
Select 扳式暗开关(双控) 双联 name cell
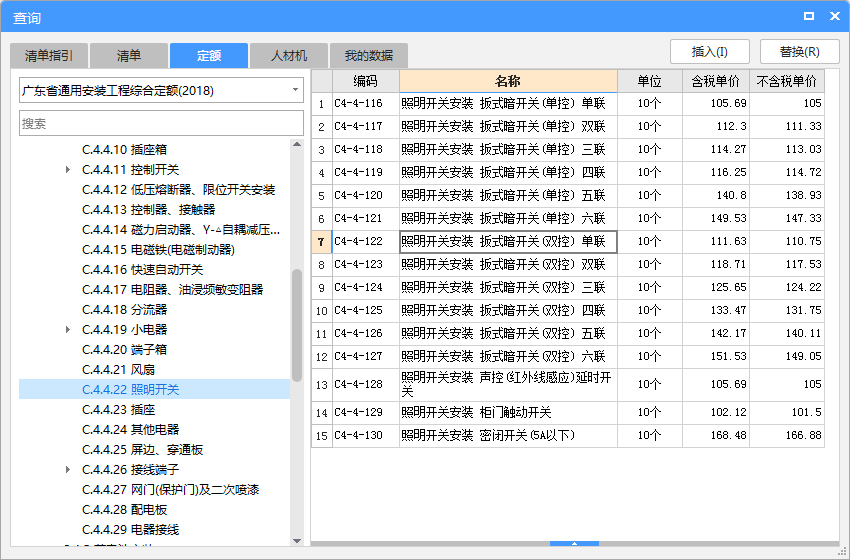[x=508, y=265]
